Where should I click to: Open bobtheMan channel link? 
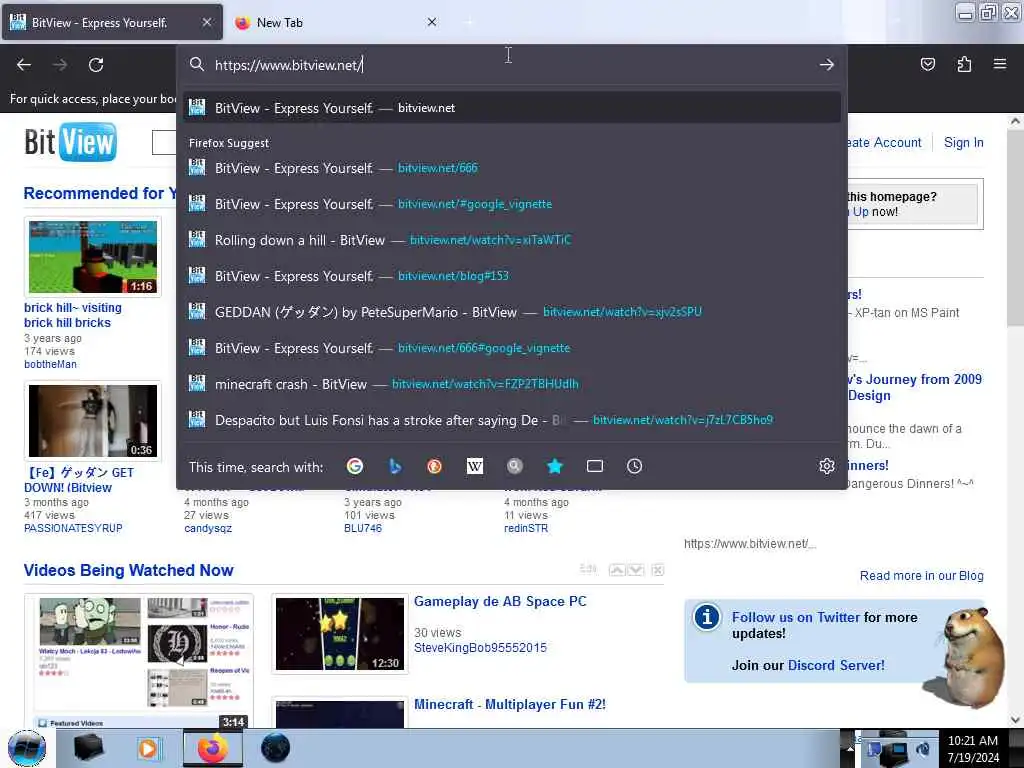tap(50, 364)
